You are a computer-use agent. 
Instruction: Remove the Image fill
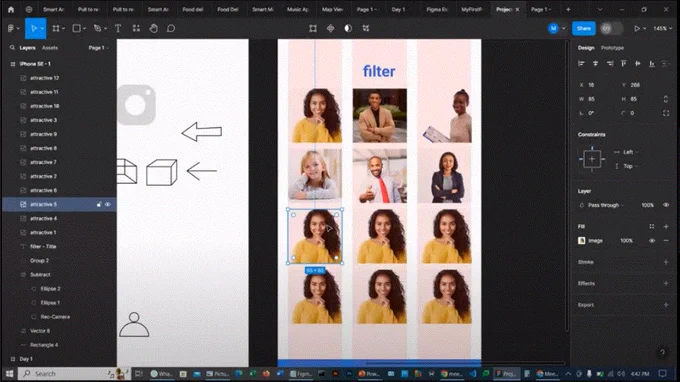coord(666,241)
